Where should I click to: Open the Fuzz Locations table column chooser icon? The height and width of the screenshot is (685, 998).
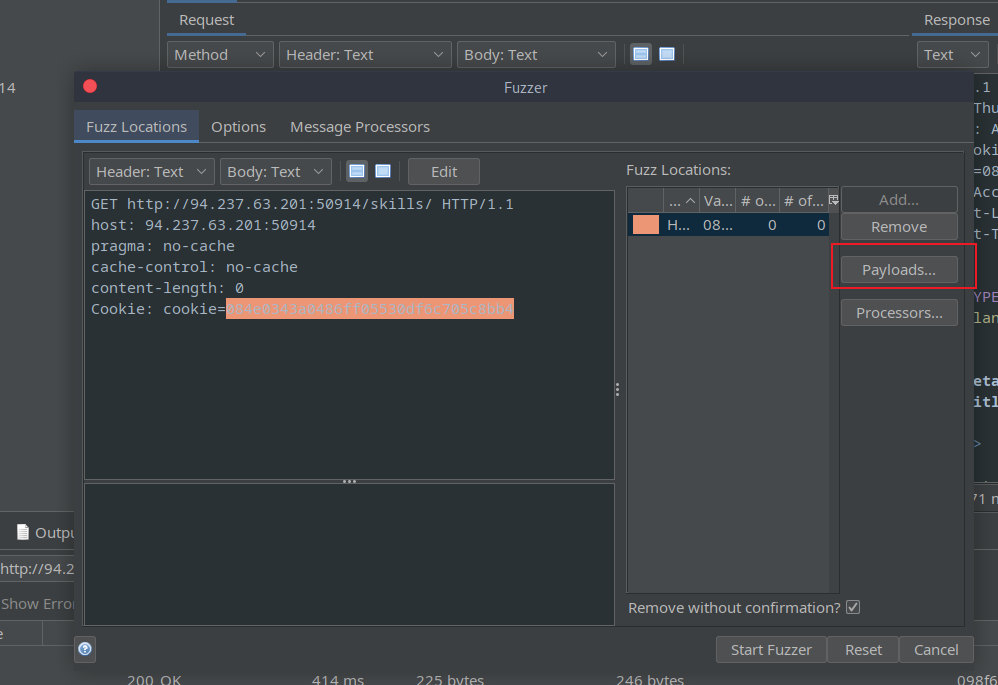pyautogui.click(x=833, y=200)
